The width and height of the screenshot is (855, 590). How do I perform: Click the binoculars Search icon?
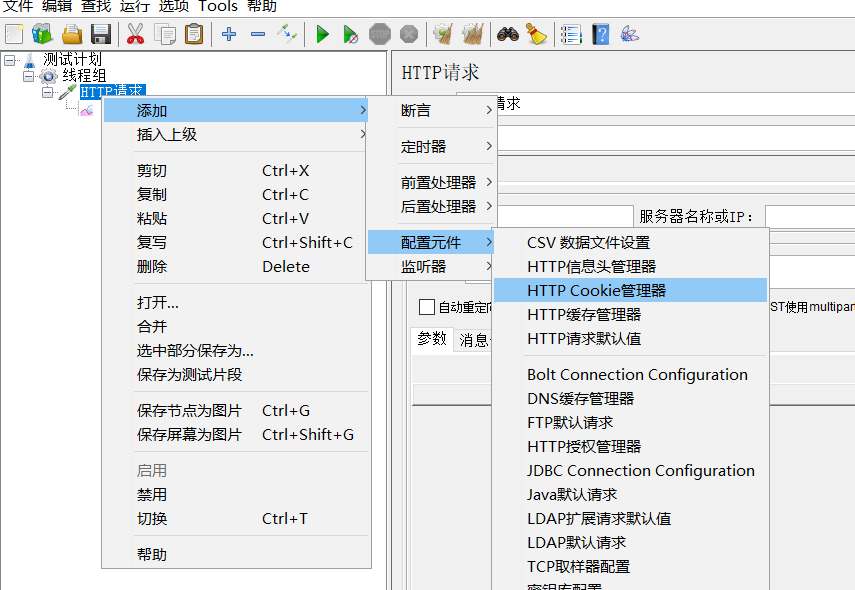pyautogui.click(x=508, y=35)
